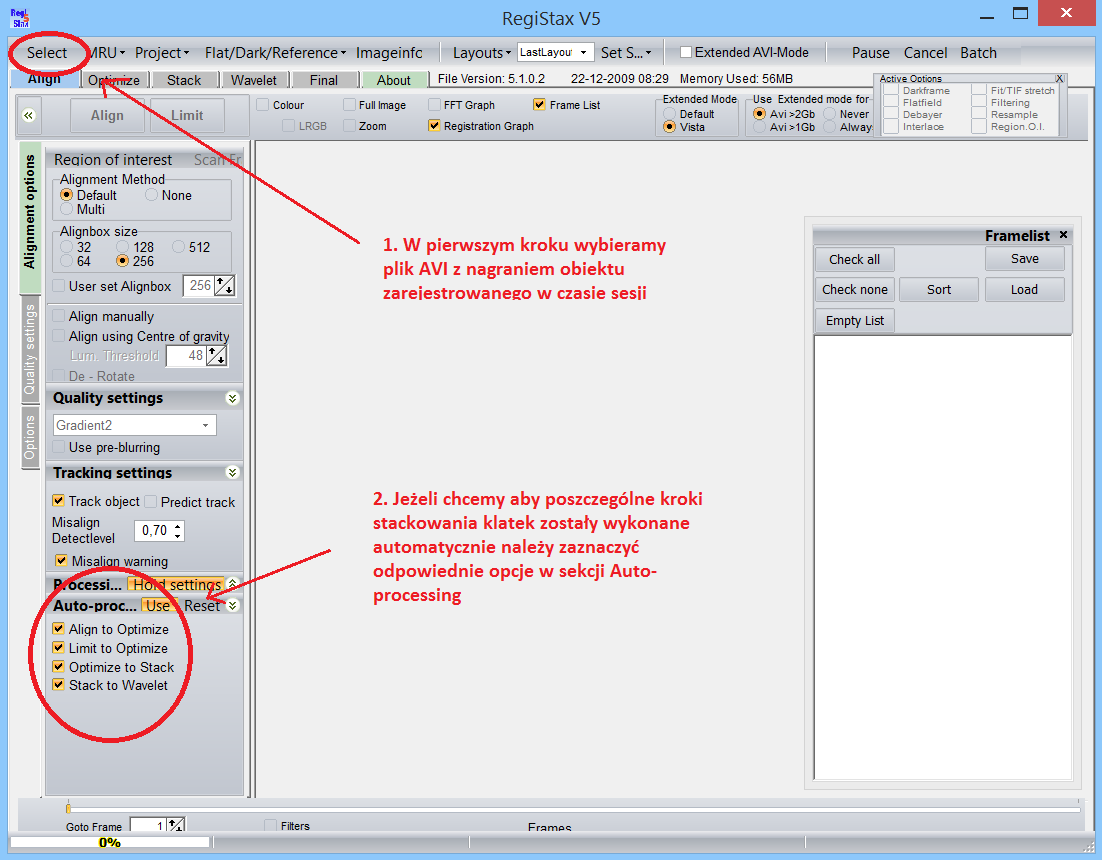
Task: Switch to the Final tab
Action: 324,80
